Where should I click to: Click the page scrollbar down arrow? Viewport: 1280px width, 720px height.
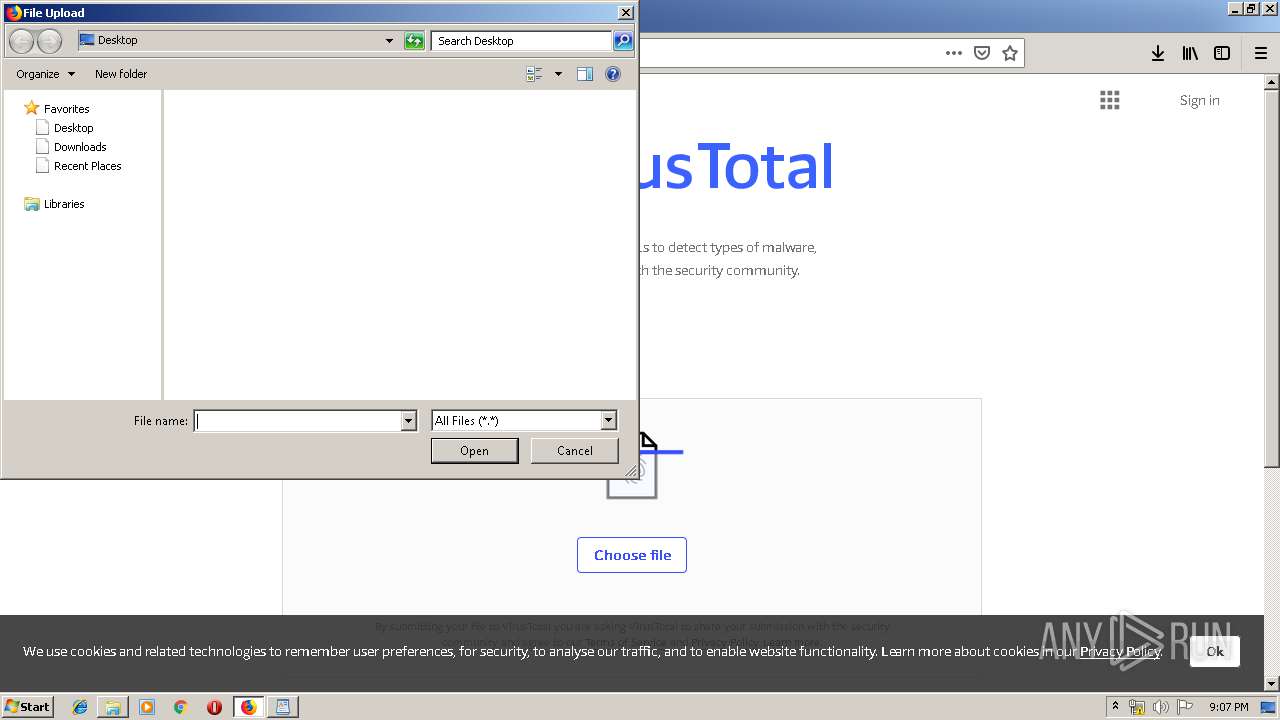pos(1272,684)
